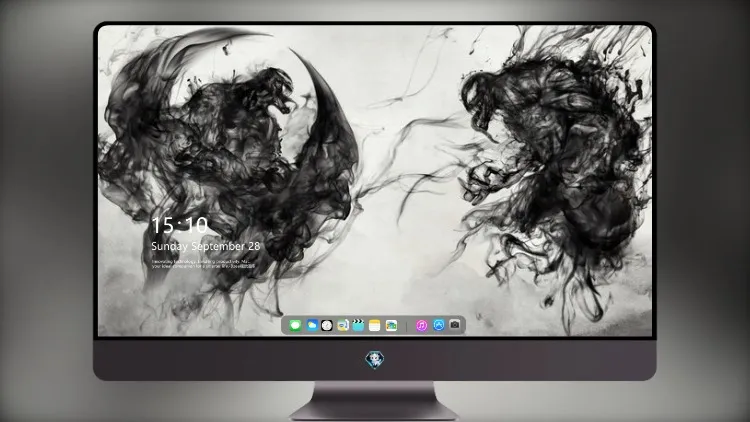Open the colorful files app beside Notes

391,326
